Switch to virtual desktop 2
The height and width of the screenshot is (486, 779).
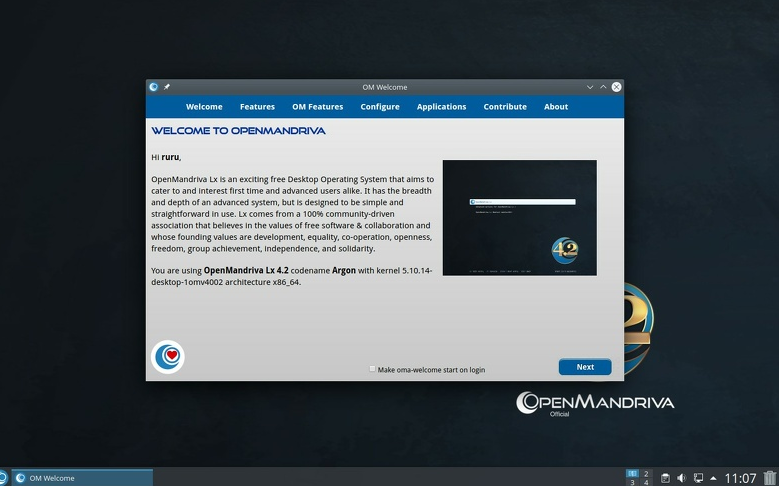pyautogui.click(x=646, y=473)
